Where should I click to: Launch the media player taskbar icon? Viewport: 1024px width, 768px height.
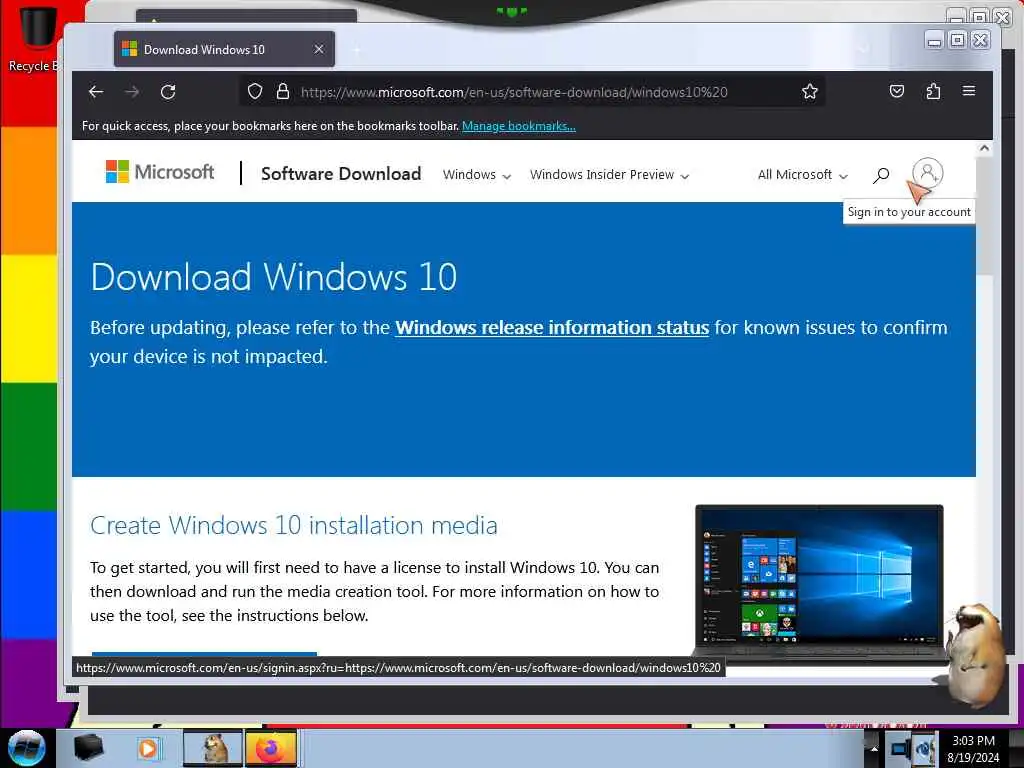click(x=148, y=748)
